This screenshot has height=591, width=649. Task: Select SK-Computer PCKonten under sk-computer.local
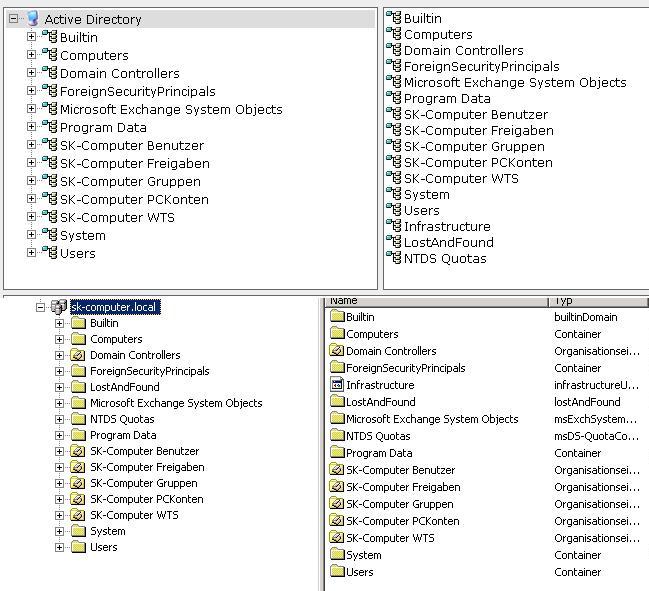tap(147, 499)
